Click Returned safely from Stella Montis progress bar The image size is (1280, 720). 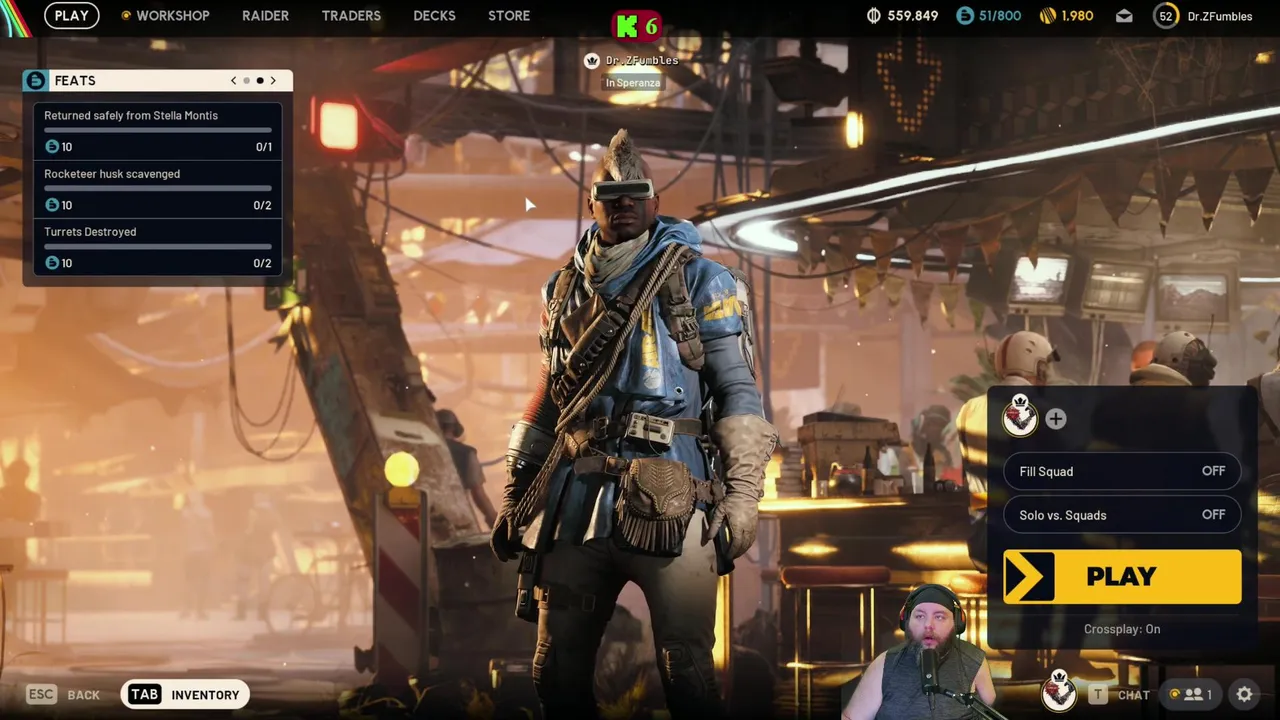pos(158,131)
